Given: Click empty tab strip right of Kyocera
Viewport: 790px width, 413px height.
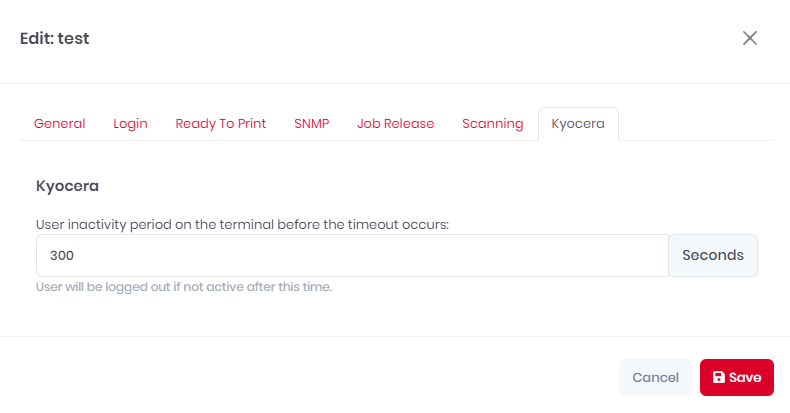Looking at the screenshot, I should click(x=695, y=124).
